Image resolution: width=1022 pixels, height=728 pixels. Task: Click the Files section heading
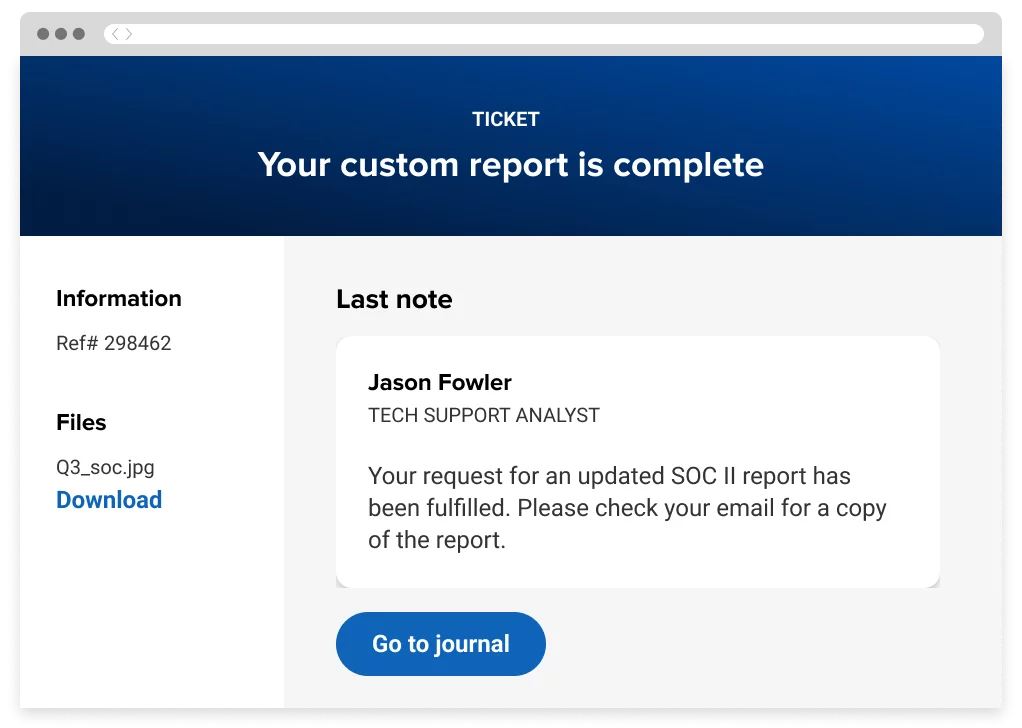coord(81,422)
